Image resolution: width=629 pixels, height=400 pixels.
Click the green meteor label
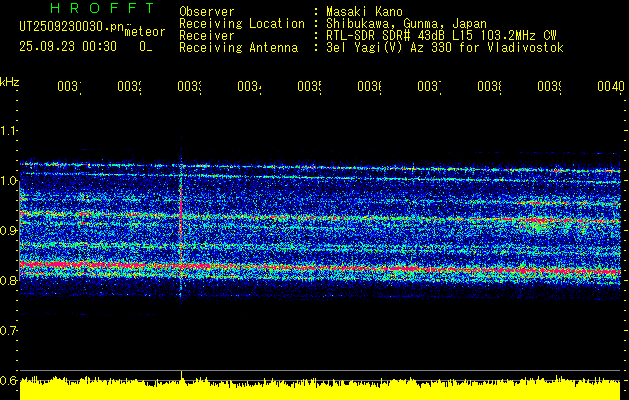point(145,32)
